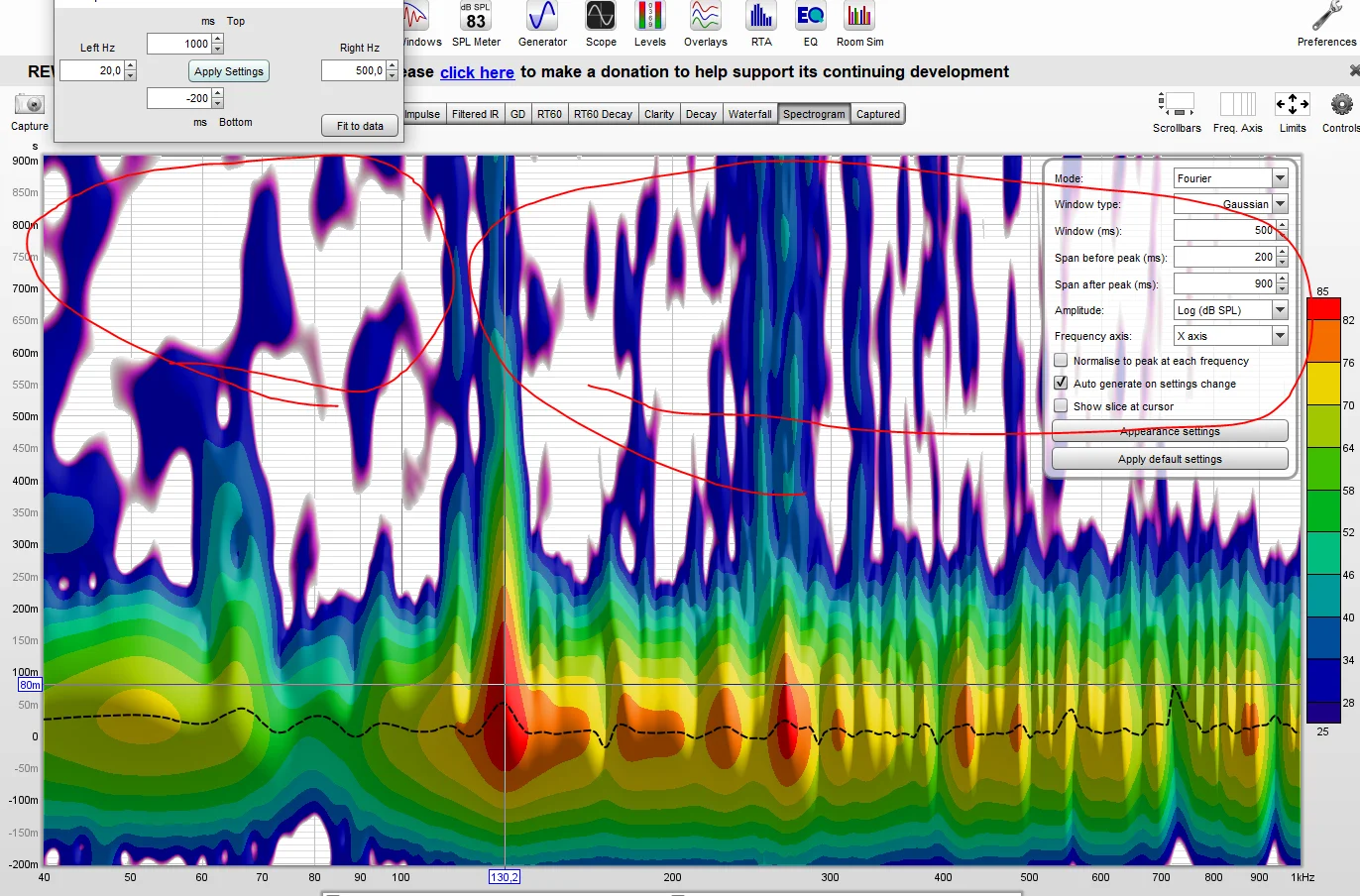
Task: Uncheck Auto generate on settings change
Action: click(x=1061, y=384)
